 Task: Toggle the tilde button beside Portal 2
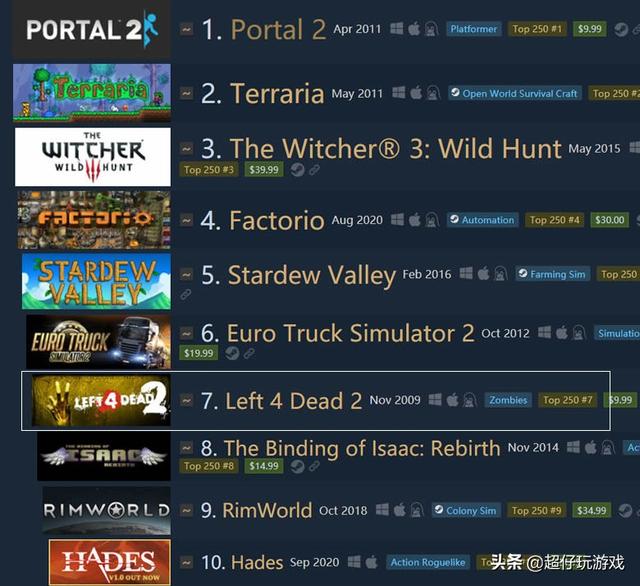point(187,29)
